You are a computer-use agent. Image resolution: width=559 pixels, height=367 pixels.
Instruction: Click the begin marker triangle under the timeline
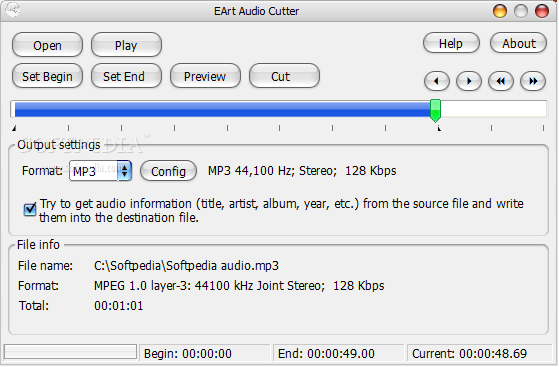tap(14, 128)
